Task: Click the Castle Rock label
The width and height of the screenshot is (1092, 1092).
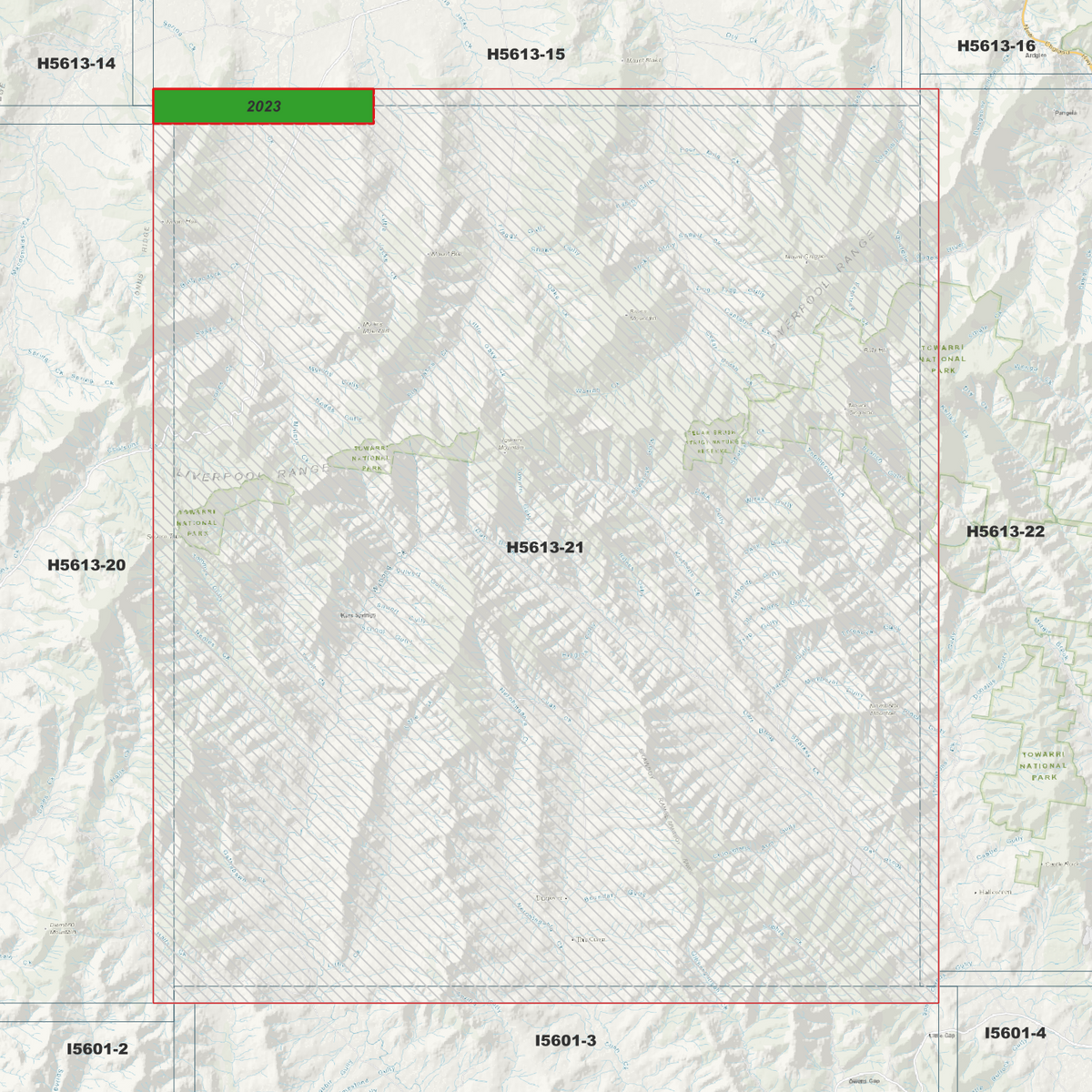Action: pos(1061,864)
